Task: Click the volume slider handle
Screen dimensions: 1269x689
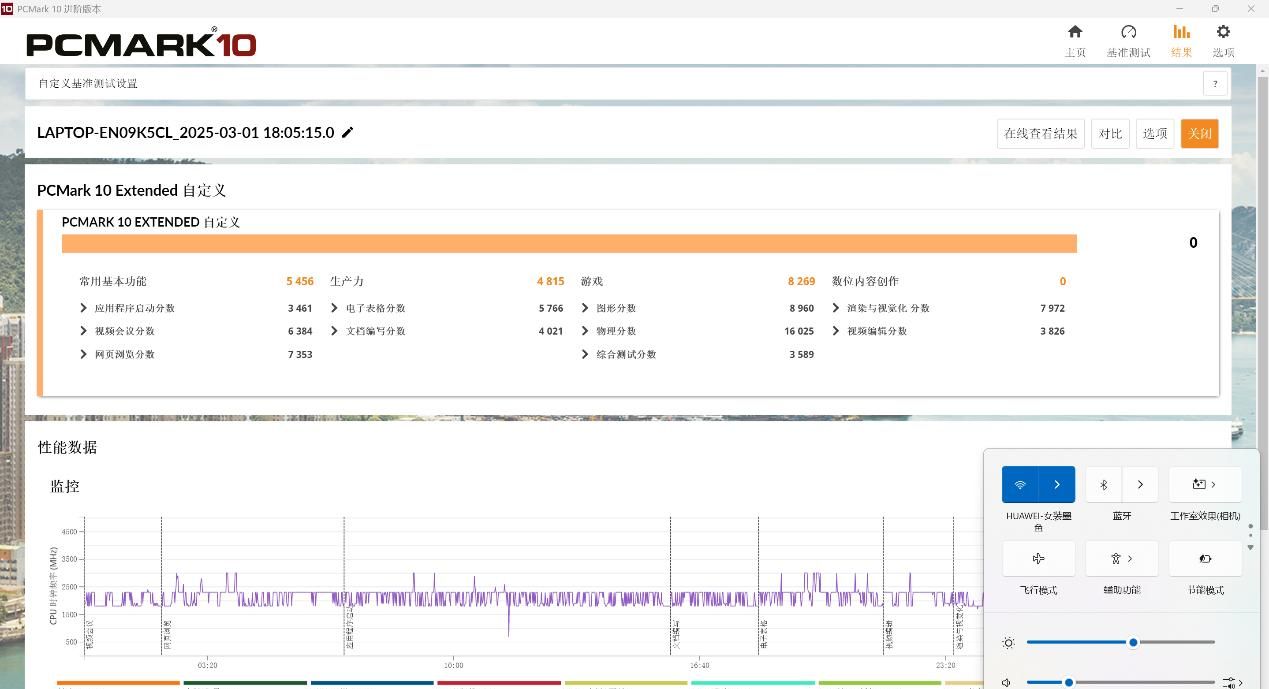Action: coord(1069,683)
